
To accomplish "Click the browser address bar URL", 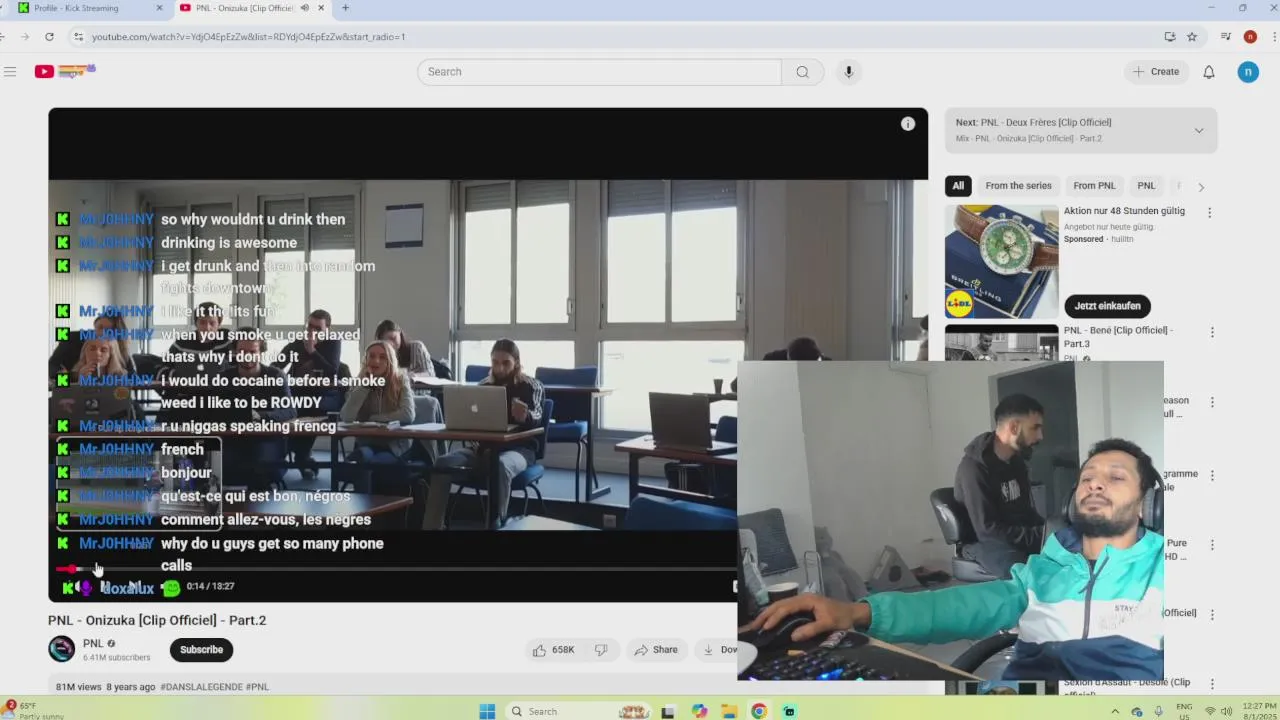I will (248, 37).
